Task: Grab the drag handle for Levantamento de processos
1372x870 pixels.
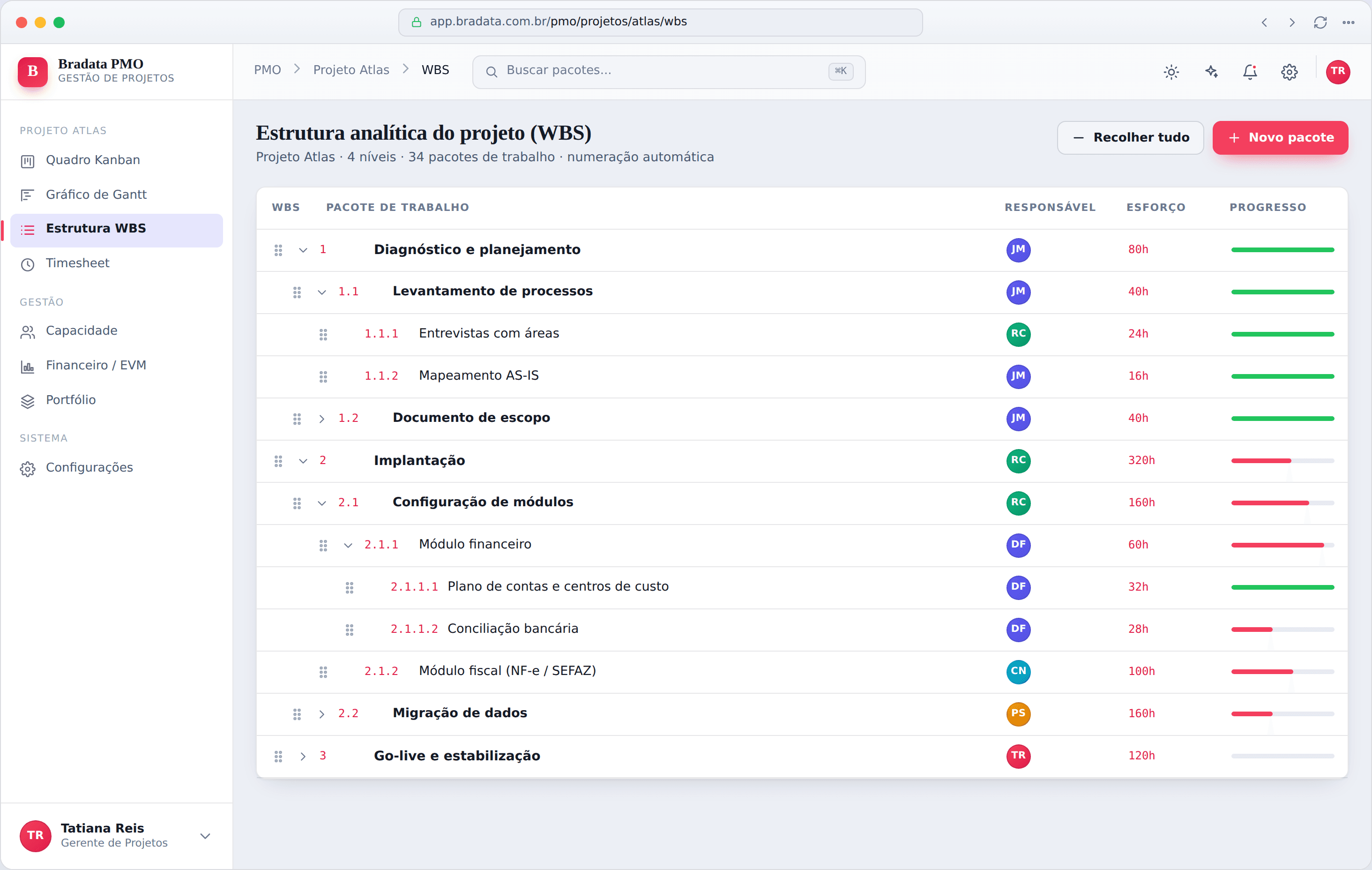Action: (x=297, y=292)
